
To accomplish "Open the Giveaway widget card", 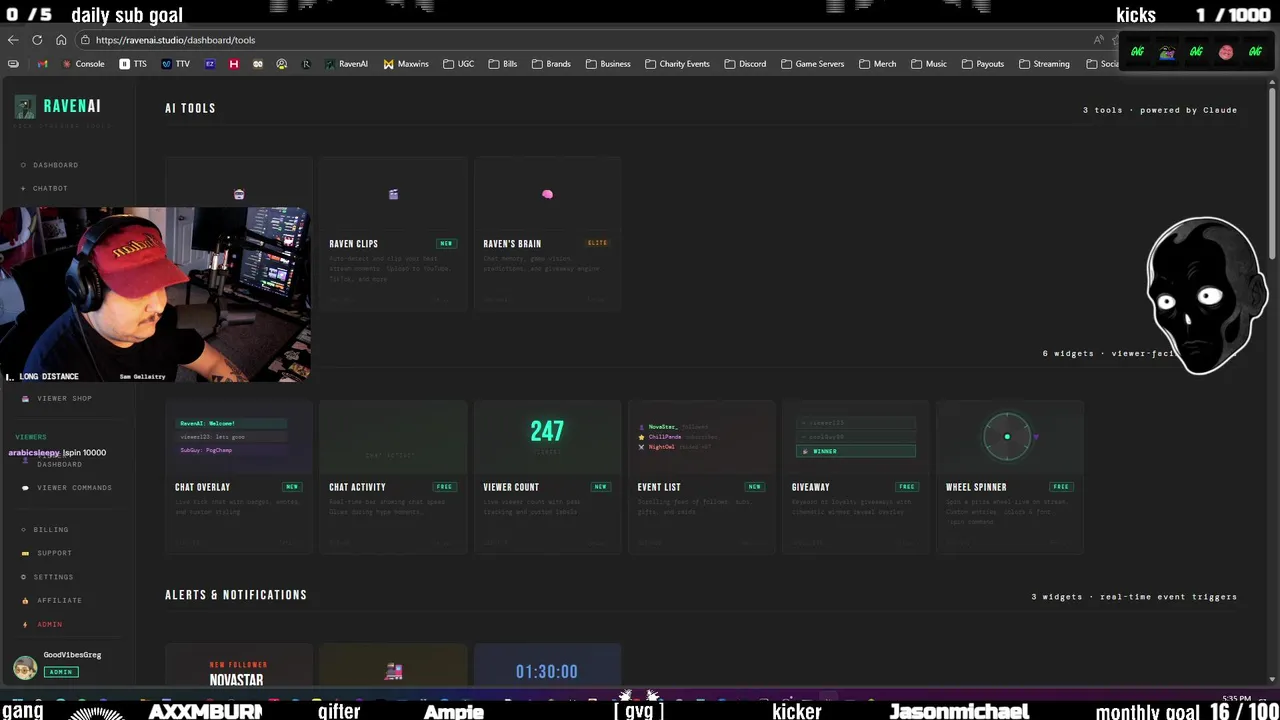I will (x=855, y=477).
